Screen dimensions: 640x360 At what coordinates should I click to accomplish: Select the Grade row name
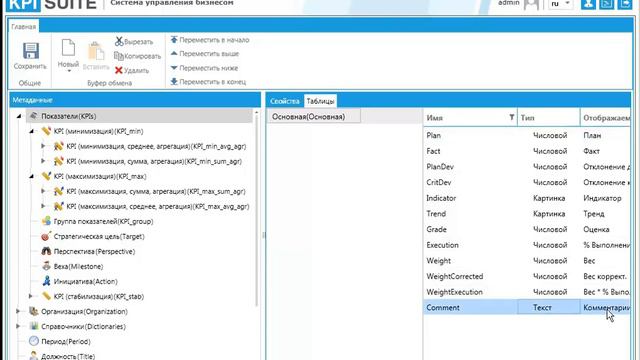(436, 229)
